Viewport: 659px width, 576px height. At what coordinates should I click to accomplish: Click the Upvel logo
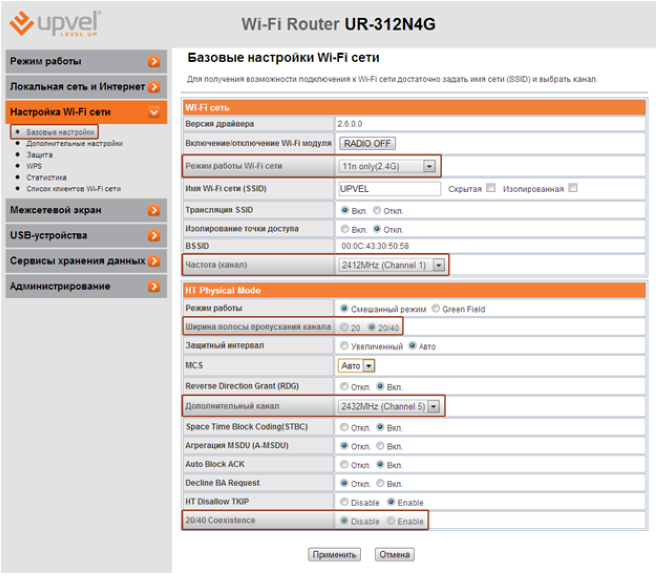pos(55,24)
